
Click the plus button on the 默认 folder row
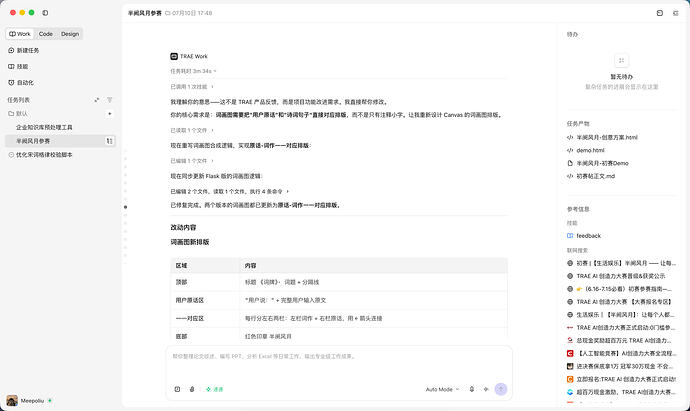click(110, 114)
